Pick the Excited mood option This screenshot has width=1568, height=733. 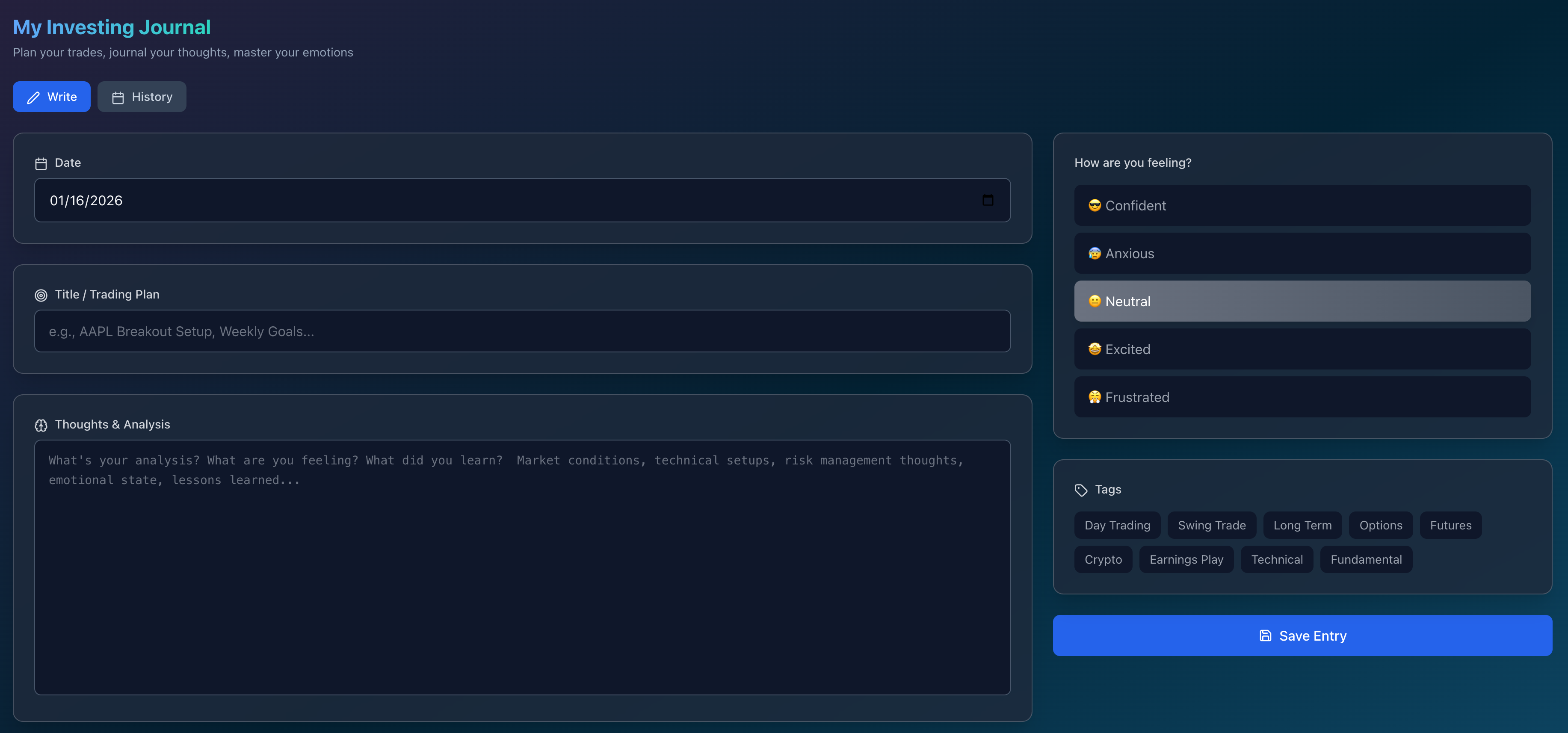point(1302,349)
